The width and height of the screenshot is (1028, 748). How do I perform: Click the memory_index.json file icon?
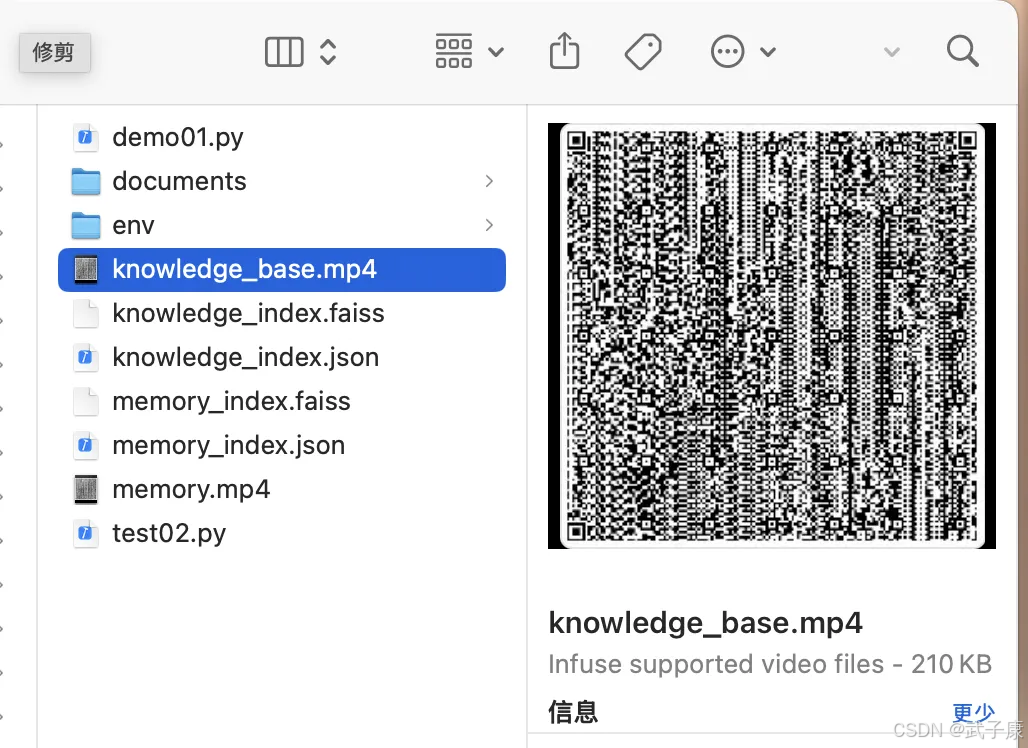[x=86, y=445]
